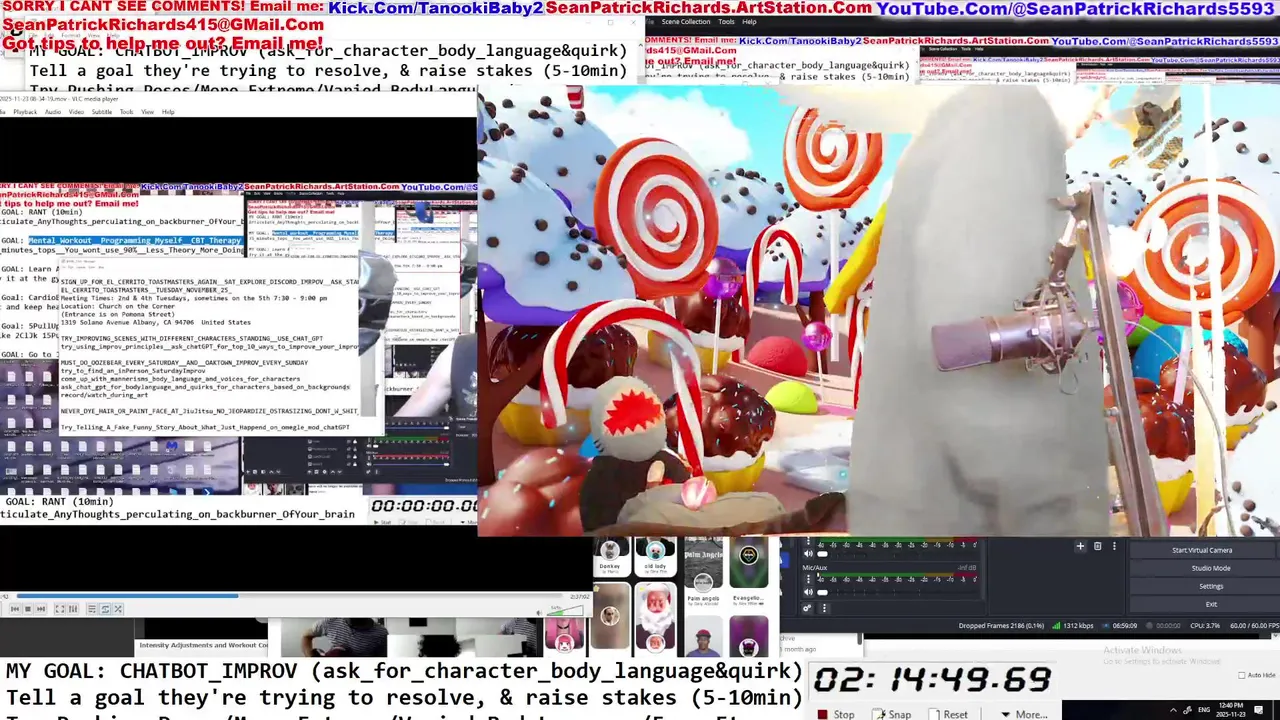Add scene transition with plus icon
The image size is (1280, 720).
point(1080,546)
